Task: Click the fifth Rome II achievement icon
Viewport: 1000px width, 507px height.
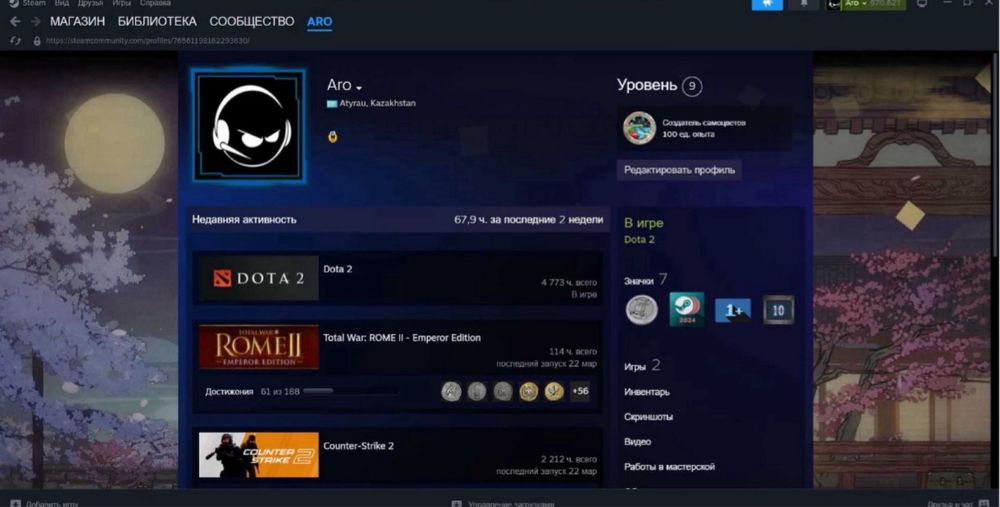Action: [x=554, y=391]
